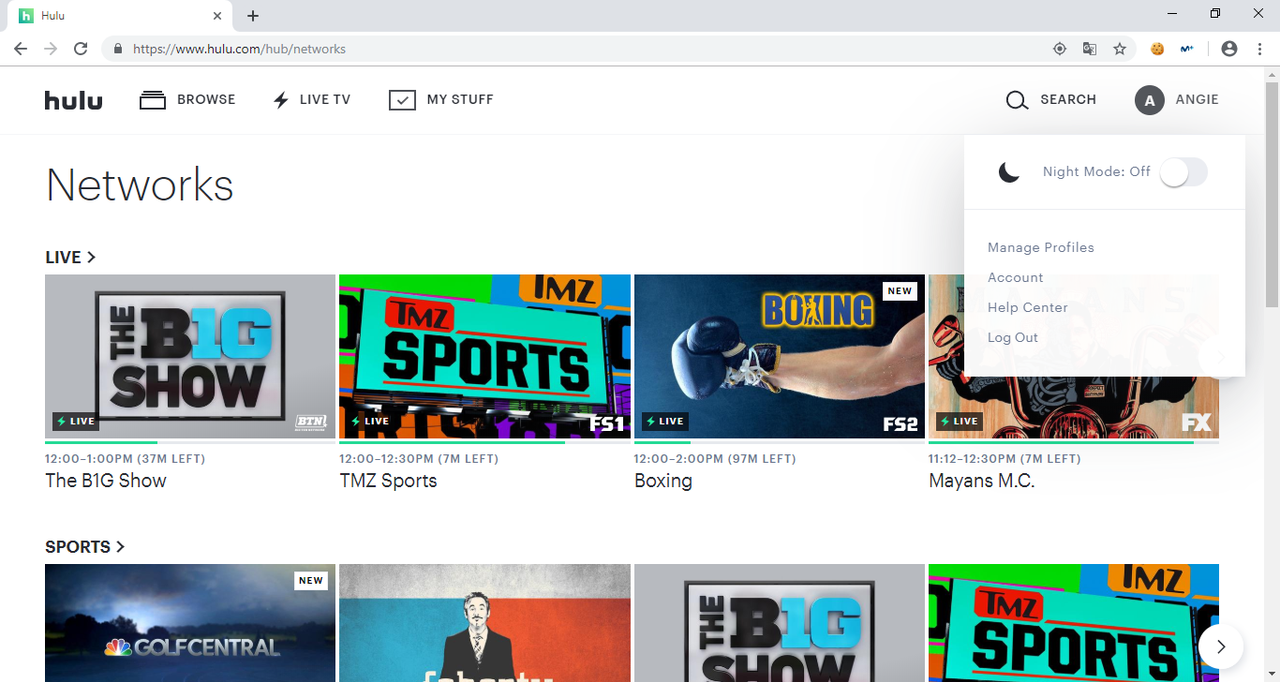Screen dimensions: 1280x682
Task: Choose Log Out
Action: (x=1013, y=337)
